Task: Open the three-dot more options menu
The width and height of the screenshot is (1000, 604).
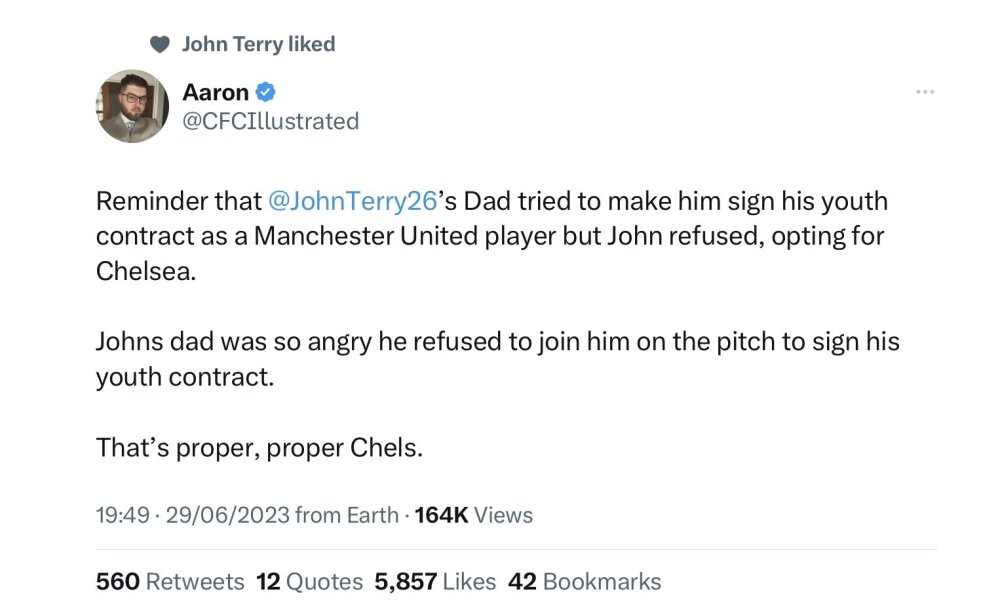Action: click(x=925, y=92)
